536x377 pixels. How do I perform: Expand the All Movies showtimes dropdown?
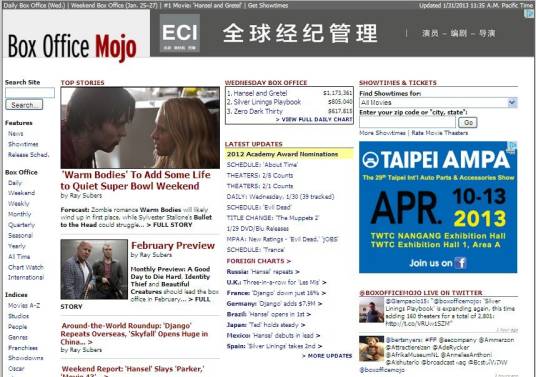coord(438,103)
